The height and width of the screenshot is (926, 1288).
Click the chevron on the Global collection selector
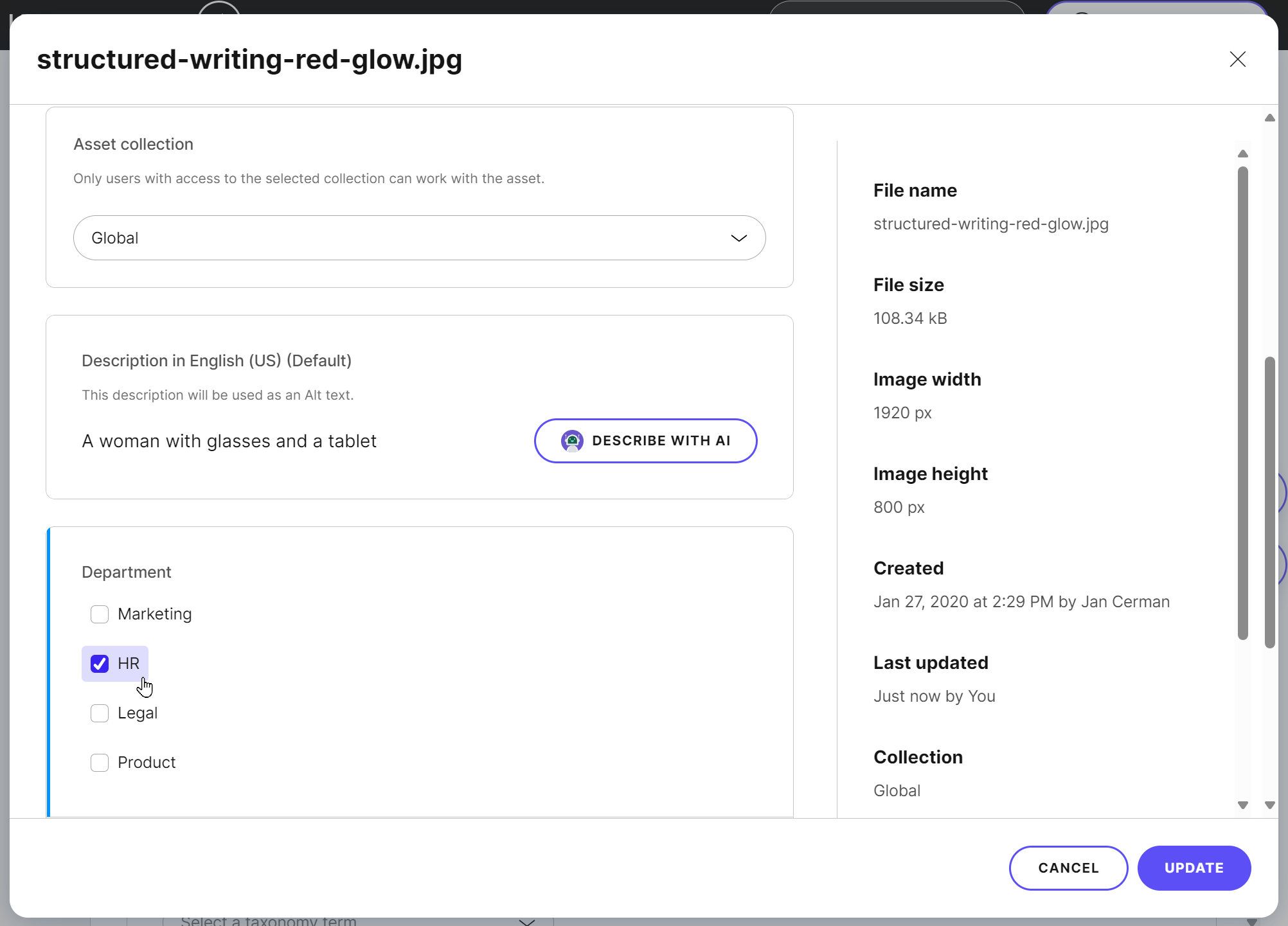(x=739, y=238)
